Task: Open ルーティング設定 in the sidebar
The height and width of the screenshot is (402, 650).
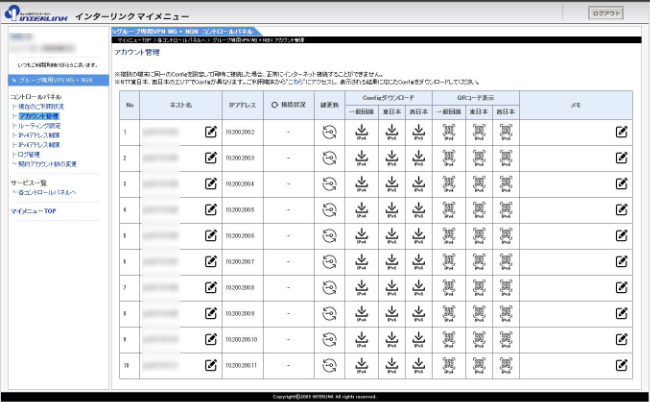Action: click(x=40, y=126)
